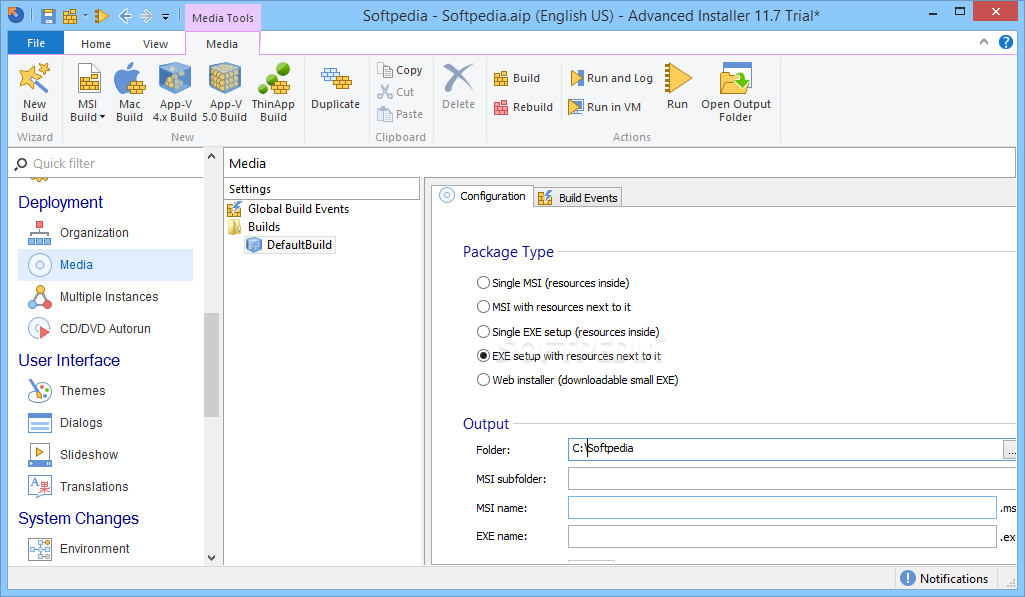The height and width of the screenshot is (597, 1025).
Task: Click the output Folder text field
Action: tap(786, 449)
